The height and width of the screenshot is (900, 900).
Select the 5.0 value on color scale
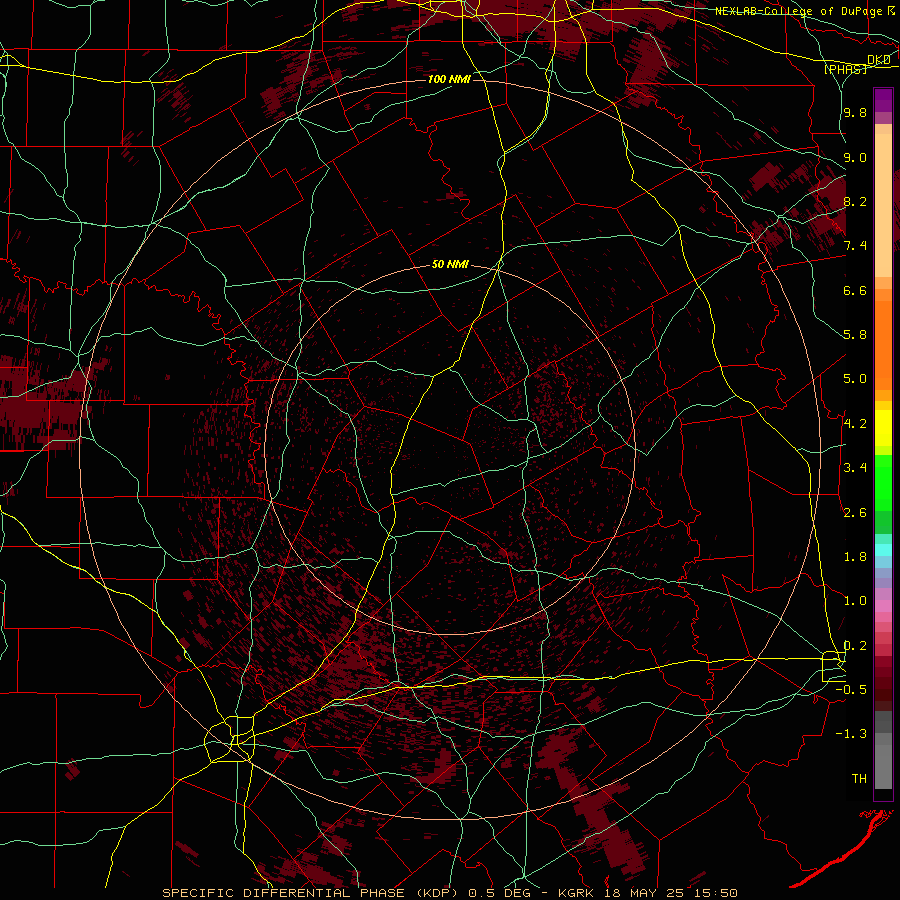coord(855,379)
